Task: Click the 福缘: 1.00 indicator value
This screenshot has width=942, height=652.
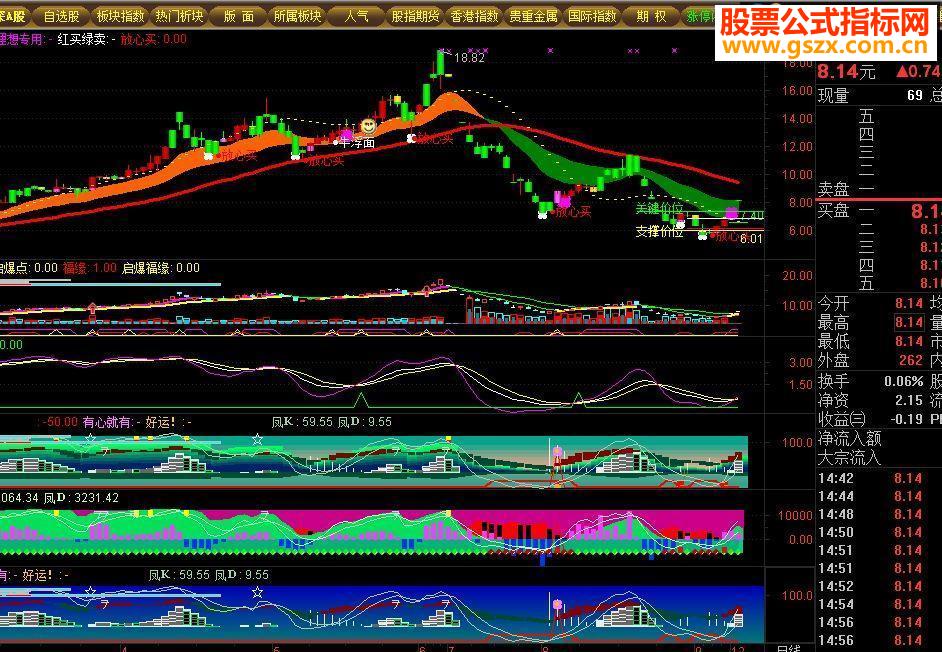Action: click(90, 268)
